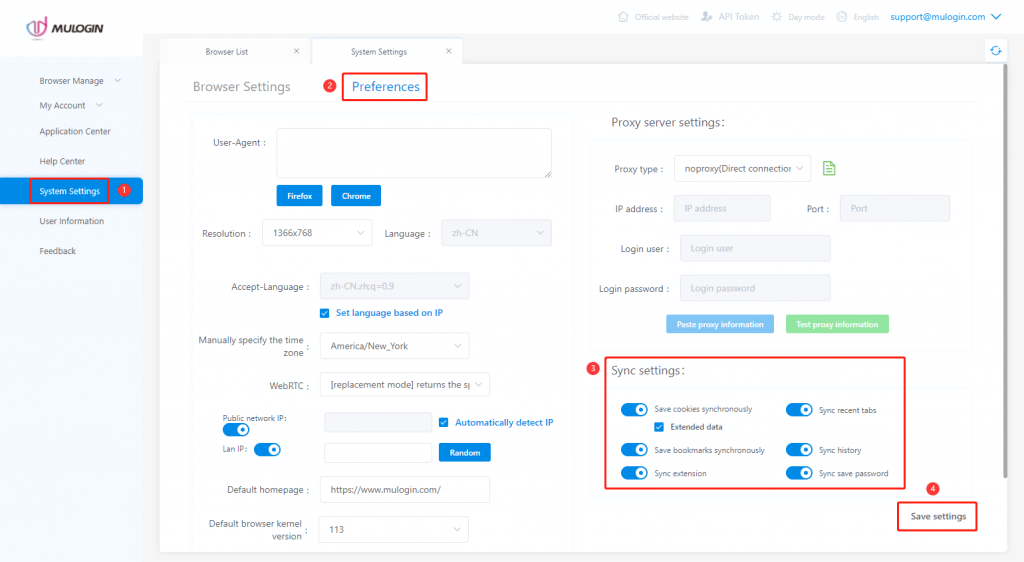This screenshot has height=562, width=1024.
Task: Open User Information in sidebar
Action: coord(71,221)
